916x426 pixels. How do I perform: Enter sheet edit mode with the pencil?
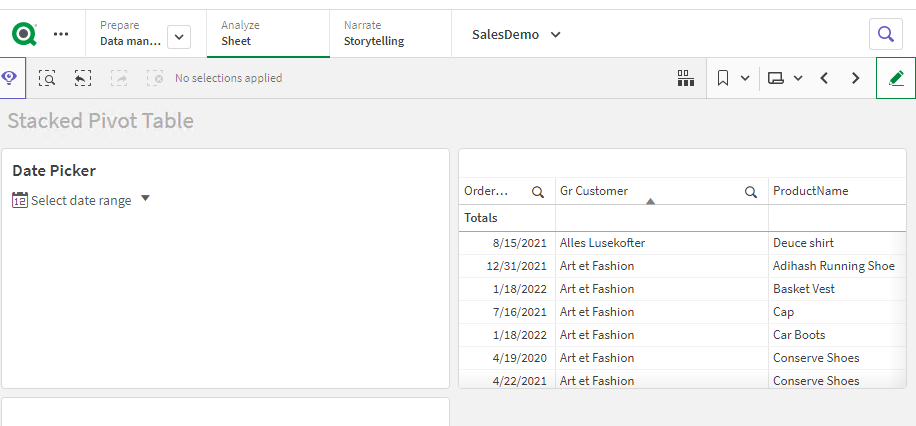[x=895, y=78]
